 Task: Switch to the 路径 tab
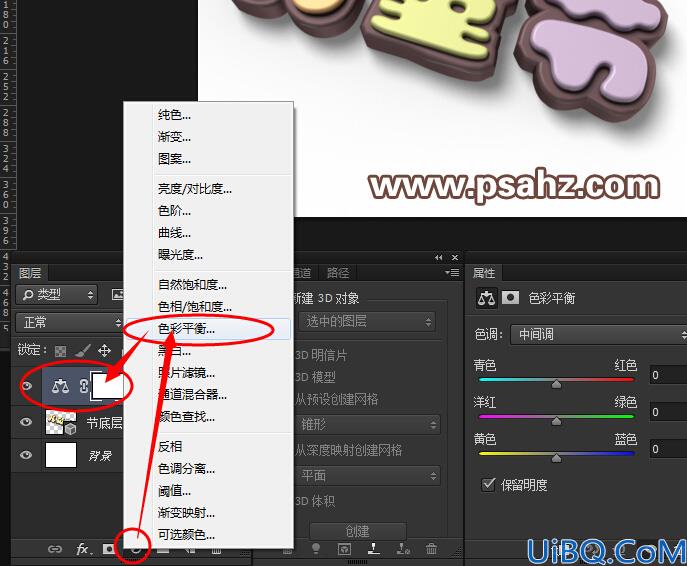pos(338,273)
